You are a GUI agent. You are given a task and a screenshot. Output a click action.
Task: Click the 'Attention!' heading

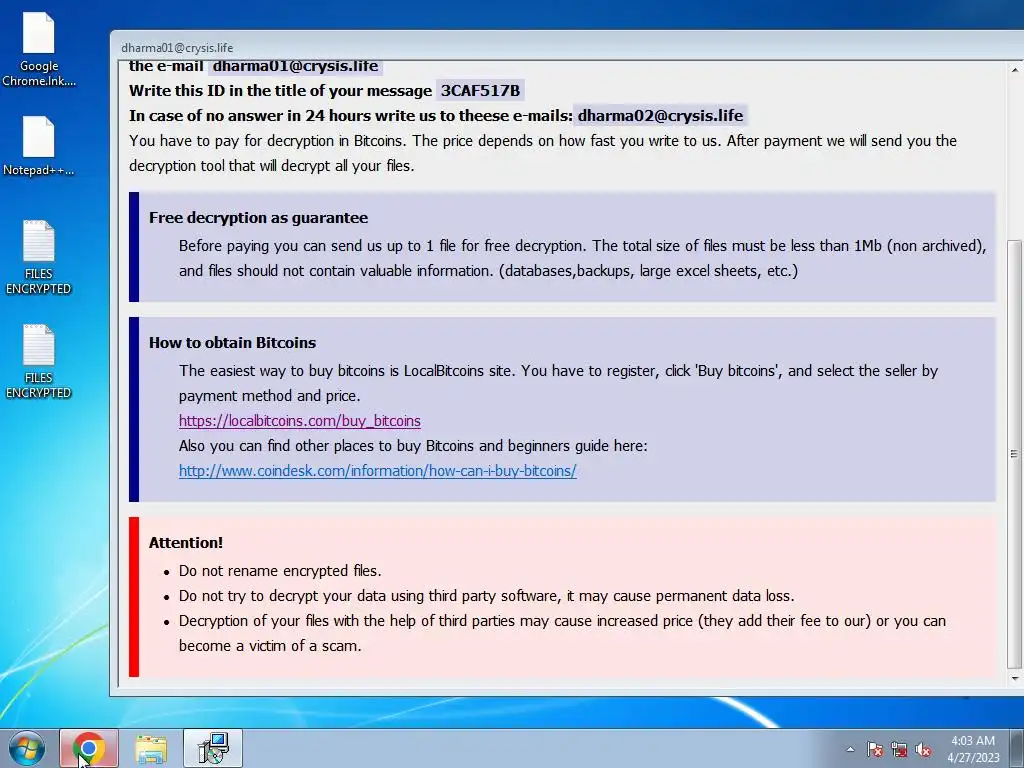[x=185, y=543]
